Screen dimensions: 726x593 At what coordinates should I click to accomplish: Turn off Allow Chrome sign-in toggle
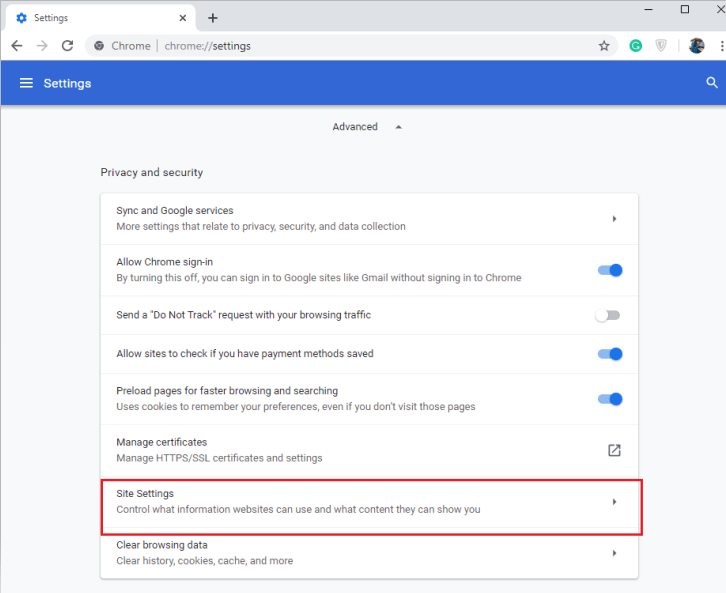610,270
